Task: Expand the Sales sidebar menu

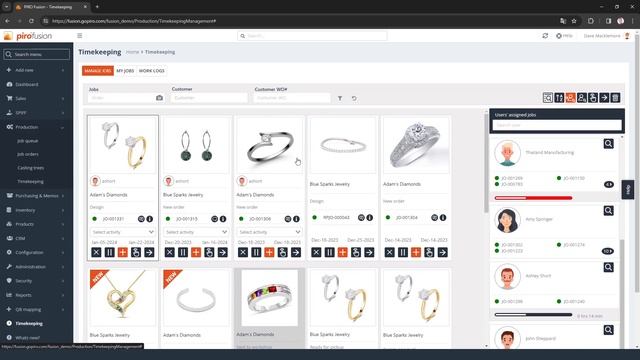Action: (x=36, y=98)
